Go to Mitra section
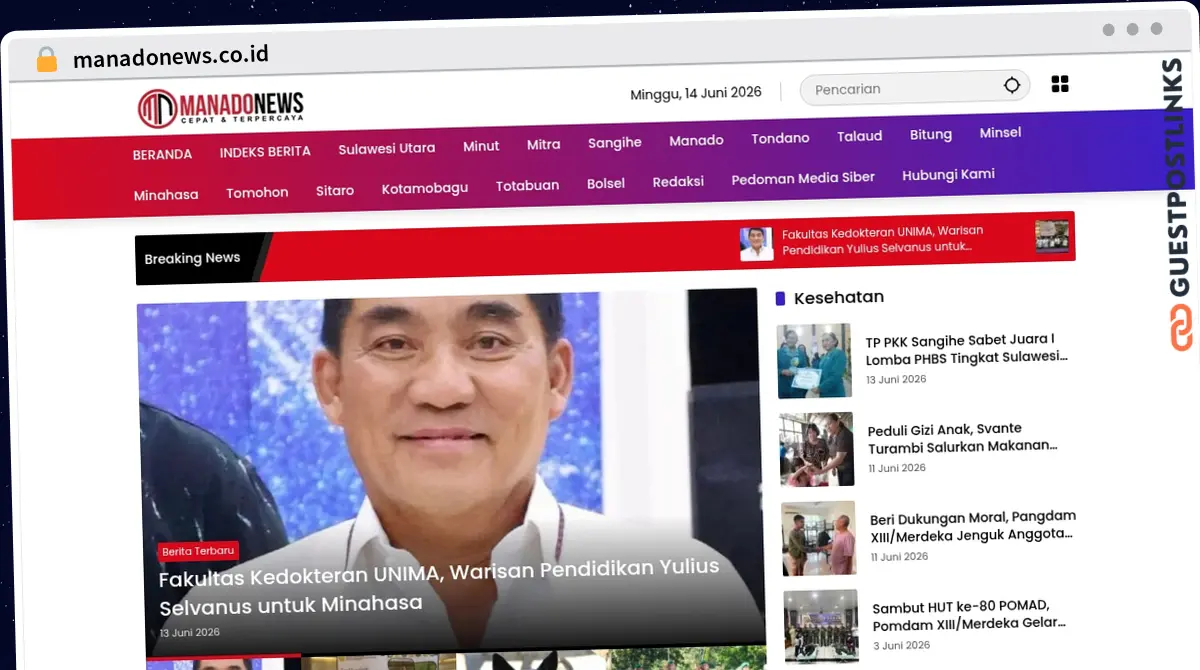1200x670 pixels. [543, 144]
